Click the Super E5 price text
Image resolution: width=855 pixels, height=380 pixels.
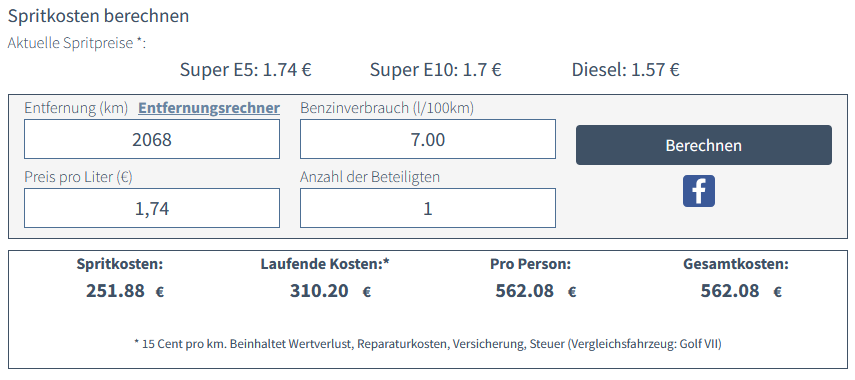[245, 70]
